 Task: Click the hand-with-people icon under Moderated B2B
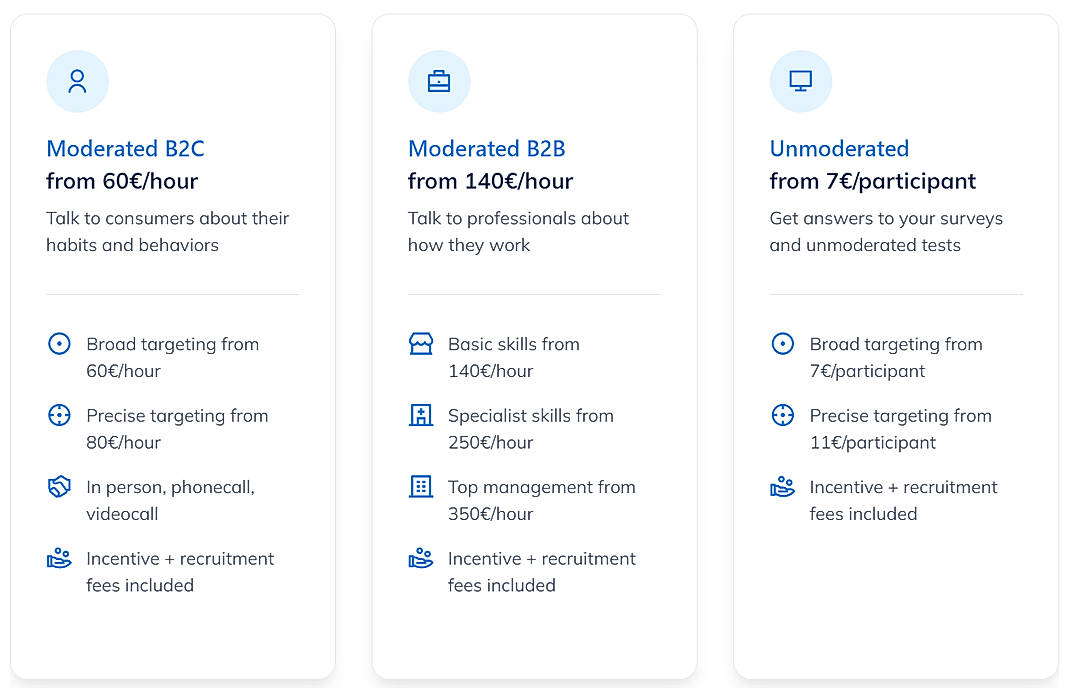(420, 559)
